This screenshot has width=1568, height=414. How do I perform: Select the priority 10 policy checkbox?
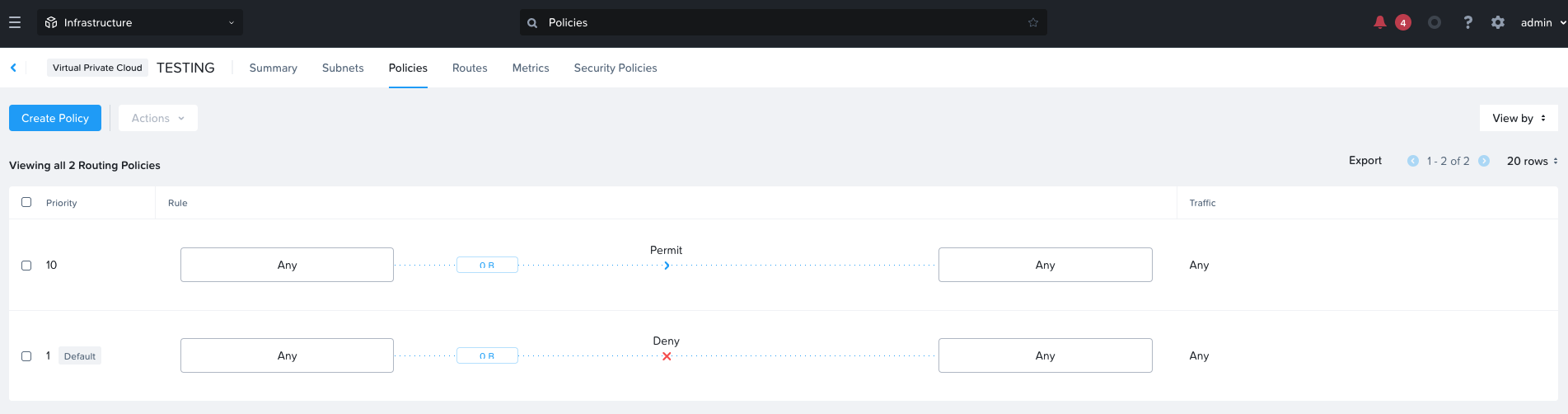click(x=26, y=266)
